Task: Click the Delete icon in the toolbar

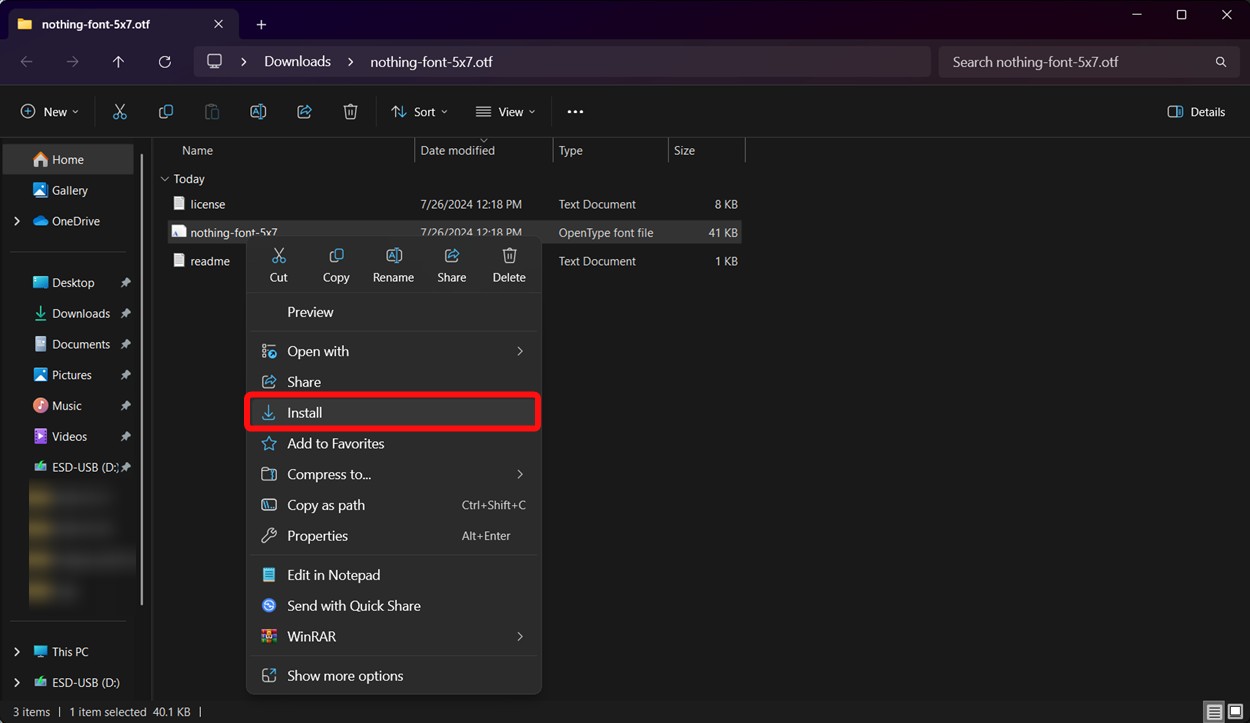Action: (x=350, y=111)
